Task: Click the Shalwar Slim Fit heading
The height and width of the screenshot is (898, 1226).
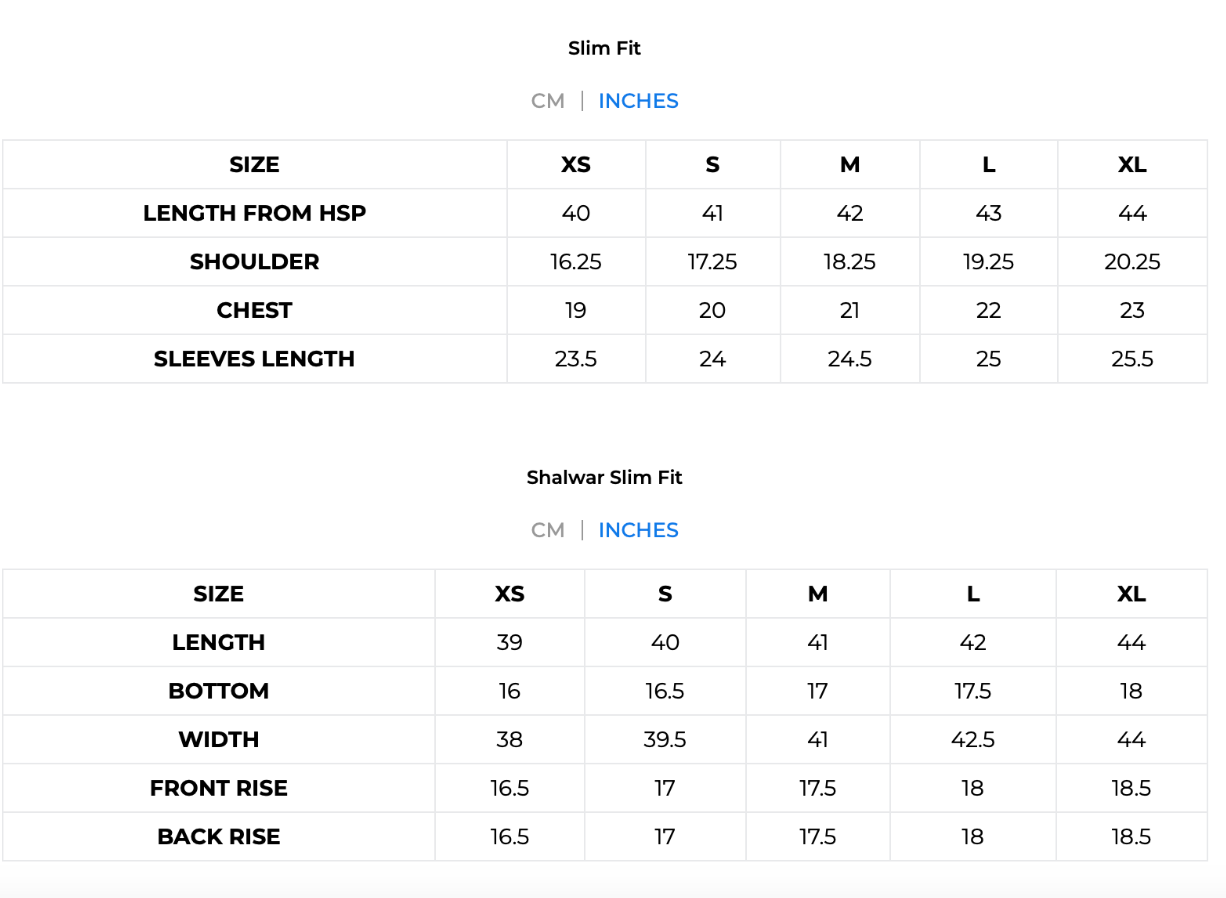Action: pos(604,477)
